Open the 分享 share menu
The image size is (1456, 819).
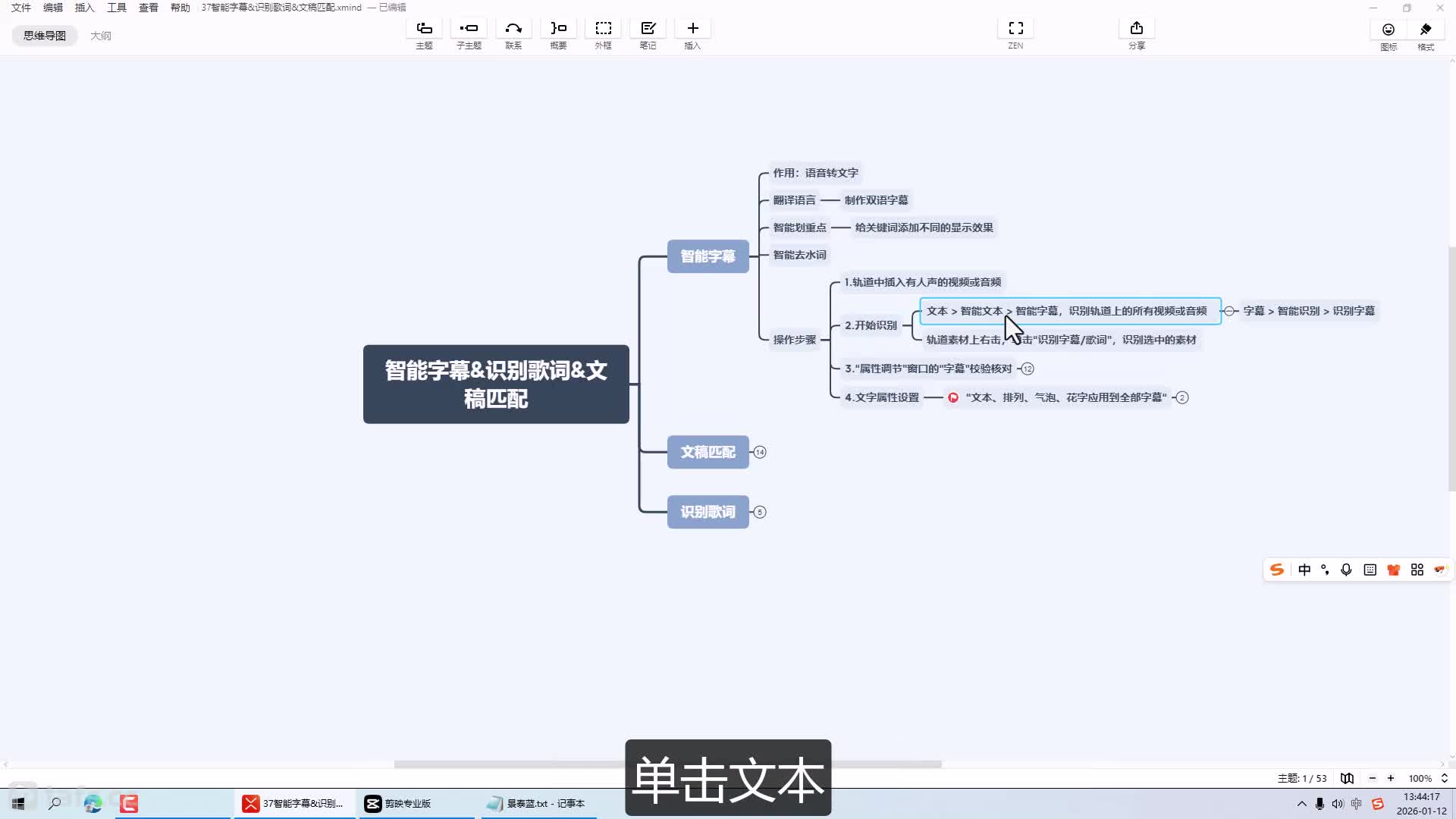tap(1136, 29)
